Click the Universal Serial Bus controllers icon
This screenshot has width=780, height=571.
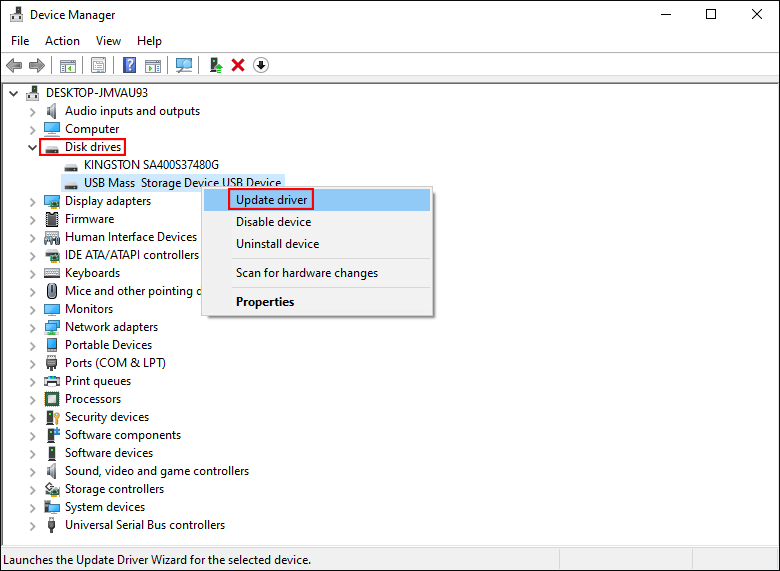pyautogui.click(x=51, y=525)
